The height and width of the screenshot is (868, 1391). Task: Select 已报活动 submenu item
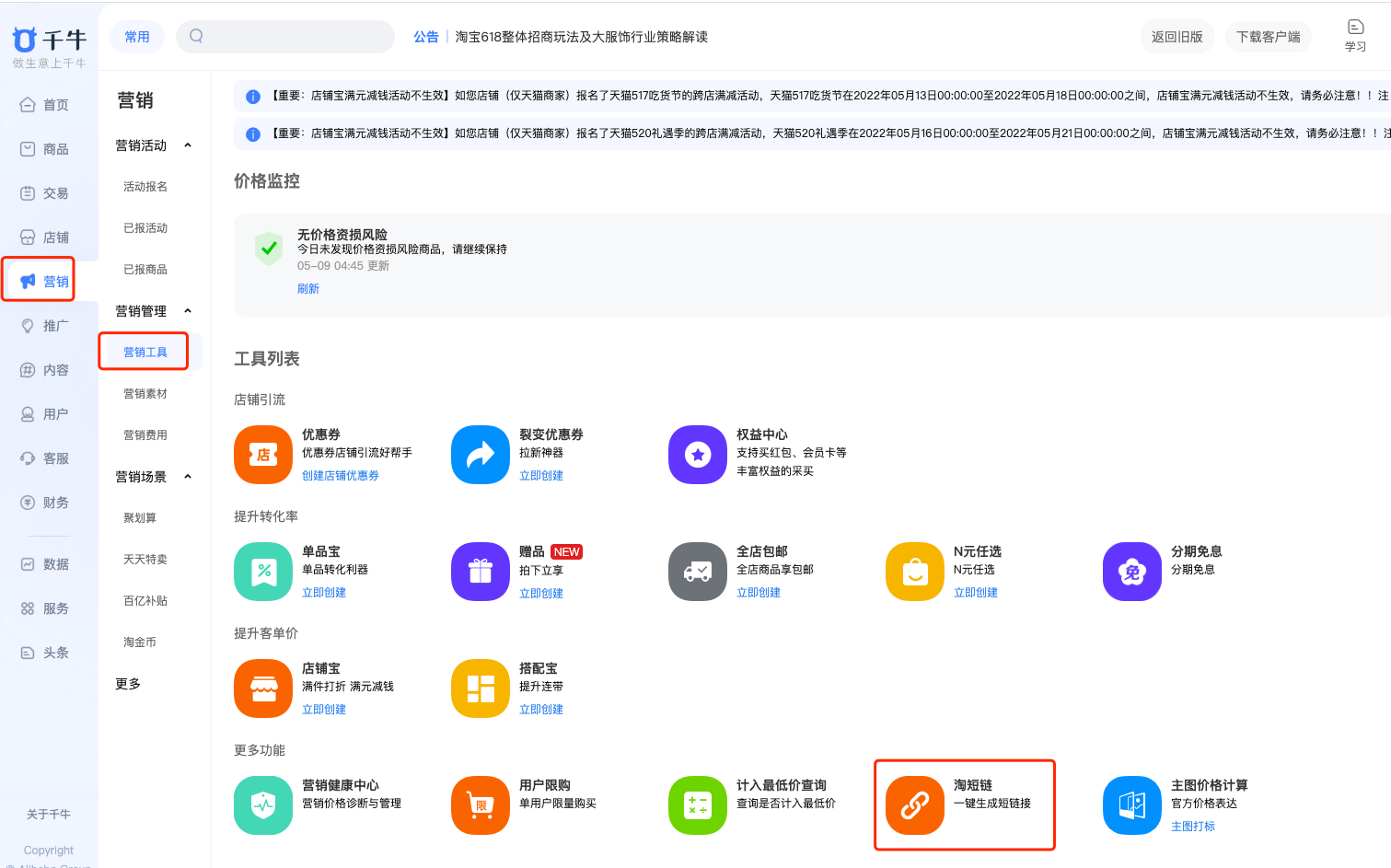click(x=145, y=228)
